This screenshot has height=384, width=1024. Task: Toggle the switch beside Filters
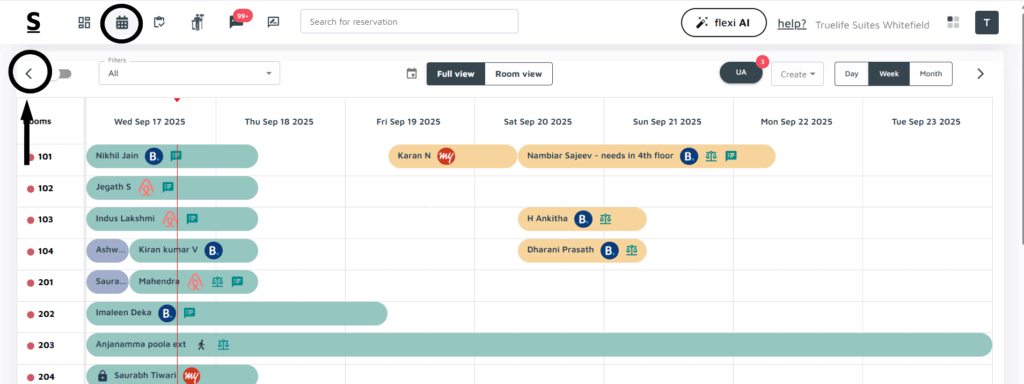(x=64, y=74)
